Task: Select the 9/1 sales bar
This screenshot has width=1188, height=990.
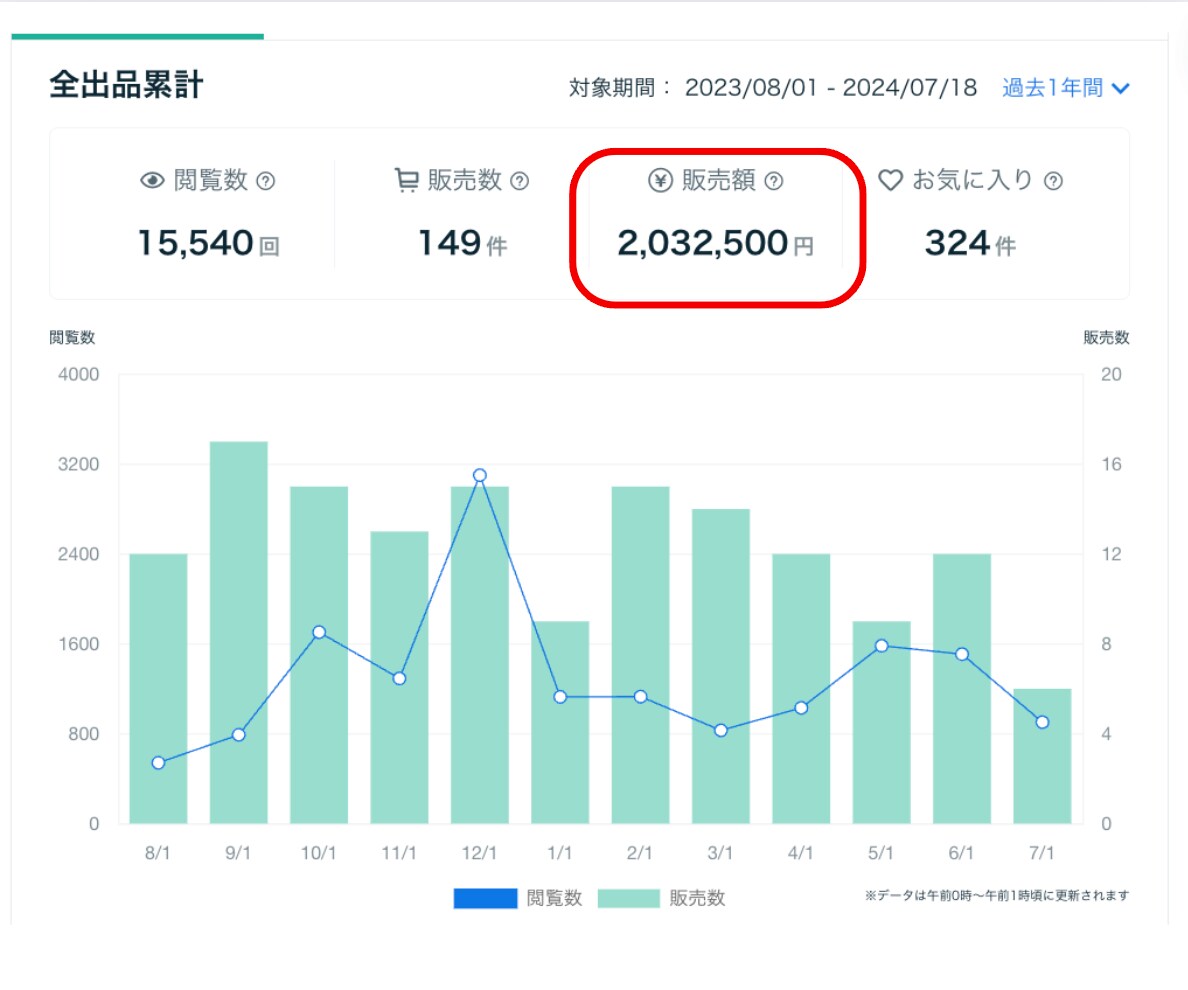Action: point(239,632)
